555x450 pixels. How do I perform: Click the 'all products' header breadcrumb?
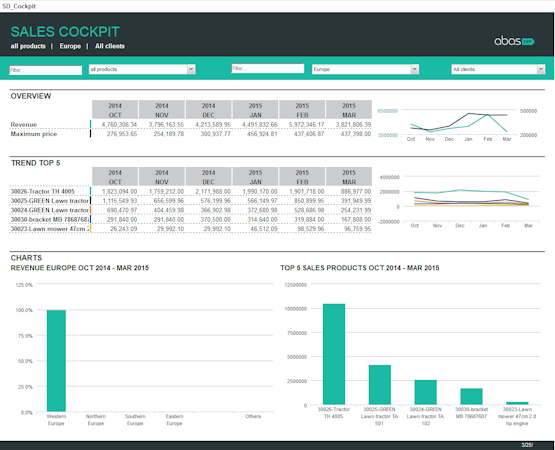tap(28, 46)
